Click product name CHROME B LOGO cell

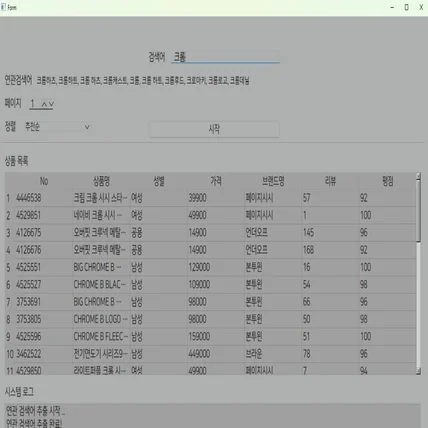(x=101, y=319)
